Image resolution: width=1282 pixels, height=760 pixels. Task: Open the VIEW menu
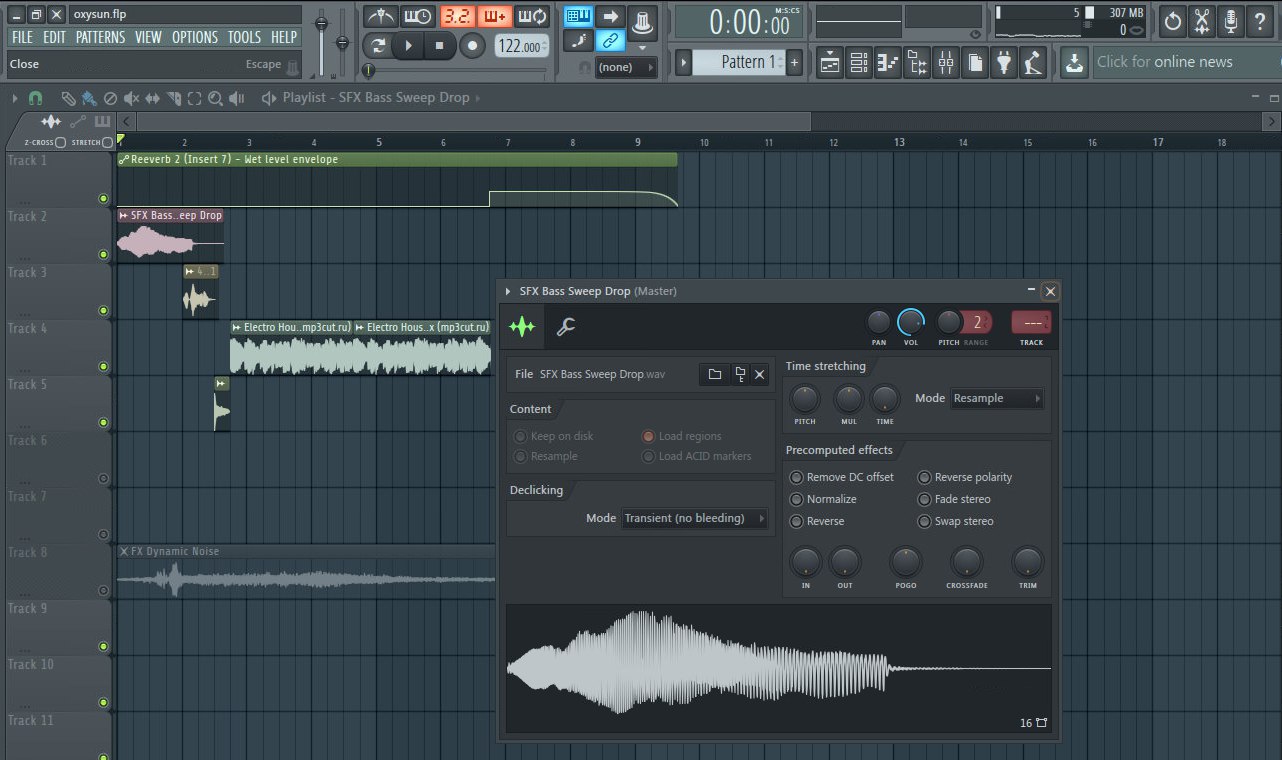[148, 37]
